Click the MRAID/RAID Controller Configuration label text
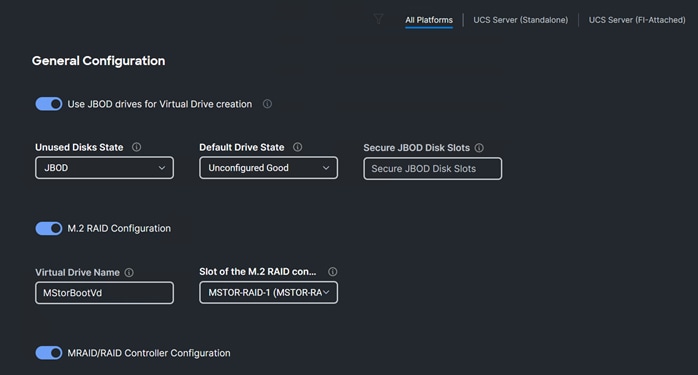698x375 pixels. pos(149,353)
